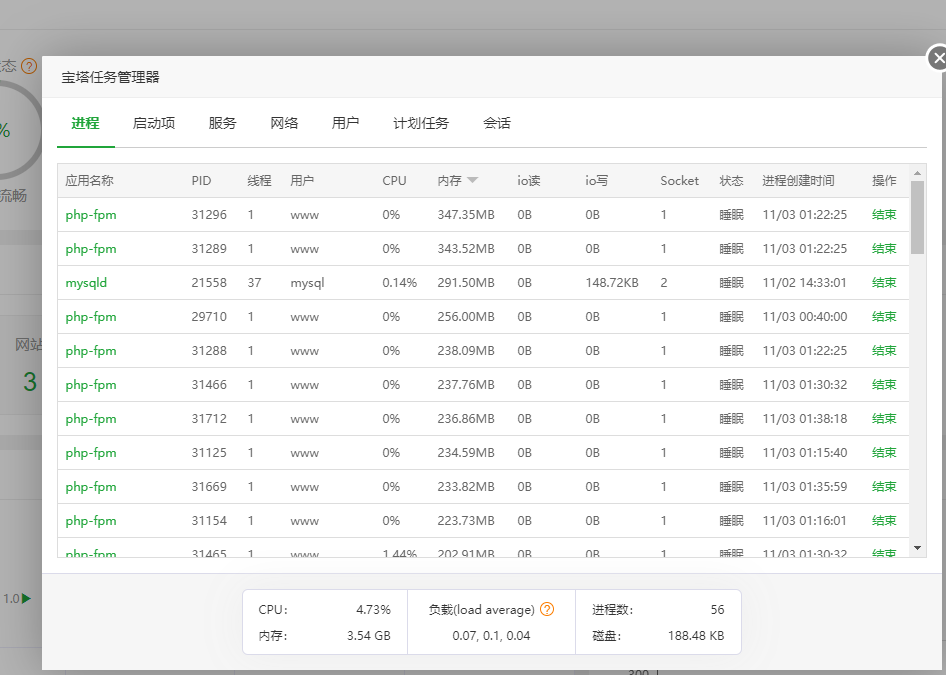The width and height of the screenshot is (946, 675).
Task: Click the 宝塔任务管理器 dialog title
Action: tap(110, 77)
